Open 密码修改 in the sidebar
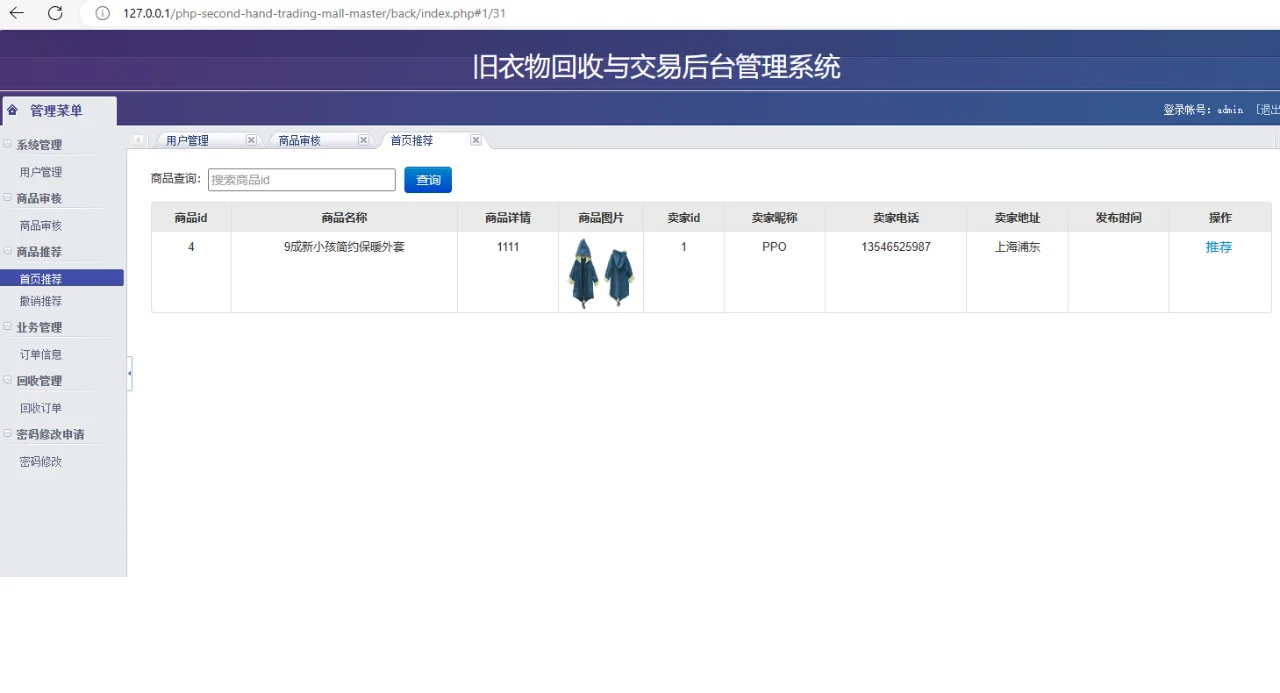The width and height of the screenshot is (1280, 693). 41,461
